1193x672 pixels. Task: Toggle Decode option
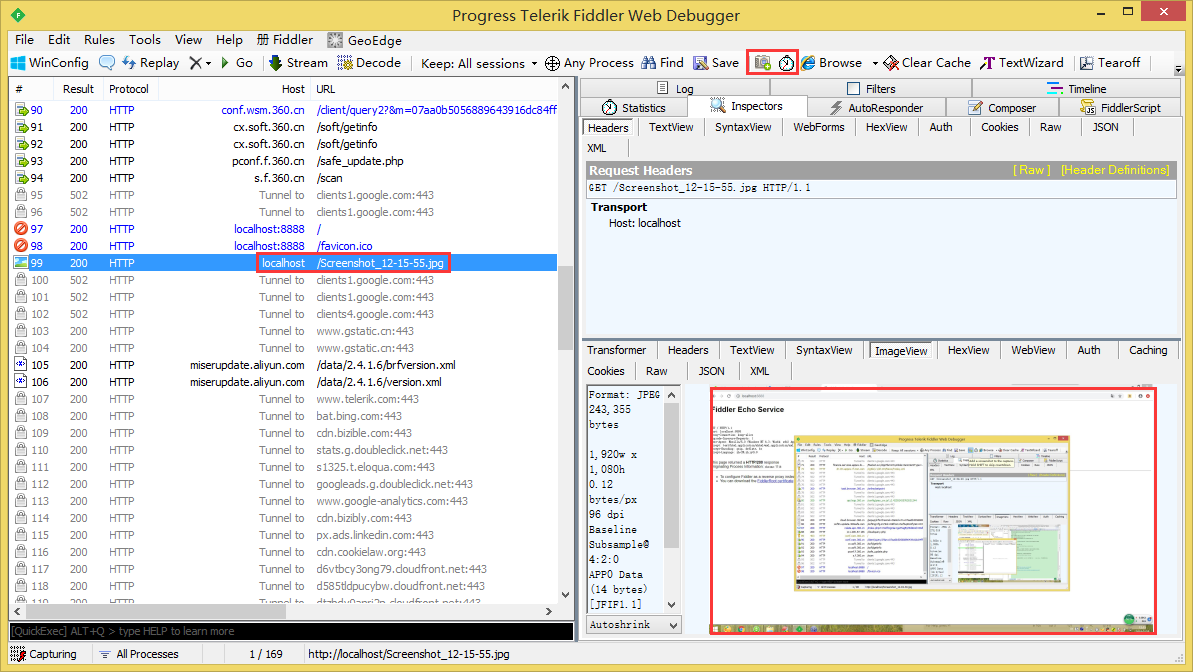pyautogui.click(x=369, y=63)
